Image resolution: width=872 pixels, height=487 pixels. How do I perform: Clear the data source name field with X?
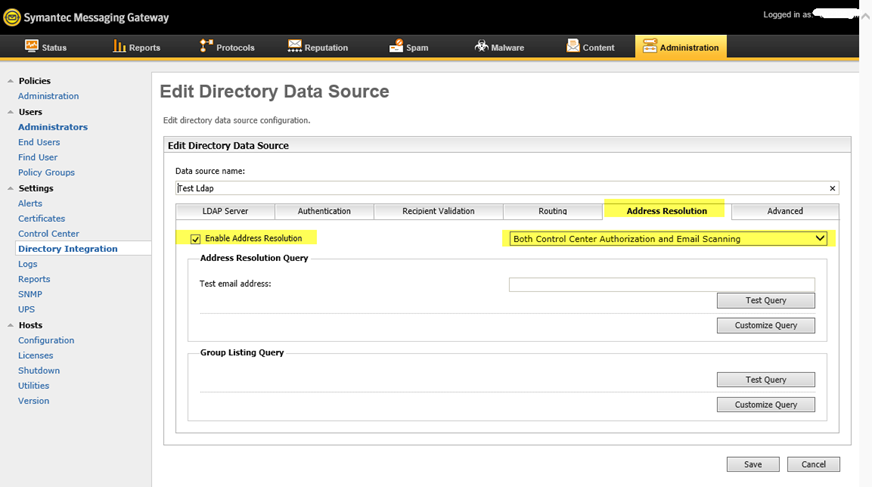pyautogui.click(x=833, y=188)
